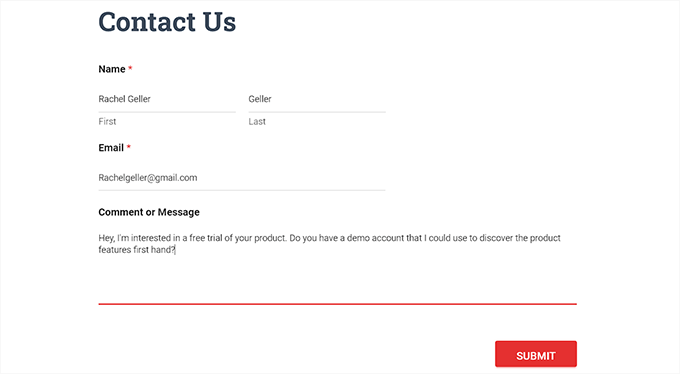Click the red asterisk beside Email
This screenshot has width=680, height=374.
(128, 147)
